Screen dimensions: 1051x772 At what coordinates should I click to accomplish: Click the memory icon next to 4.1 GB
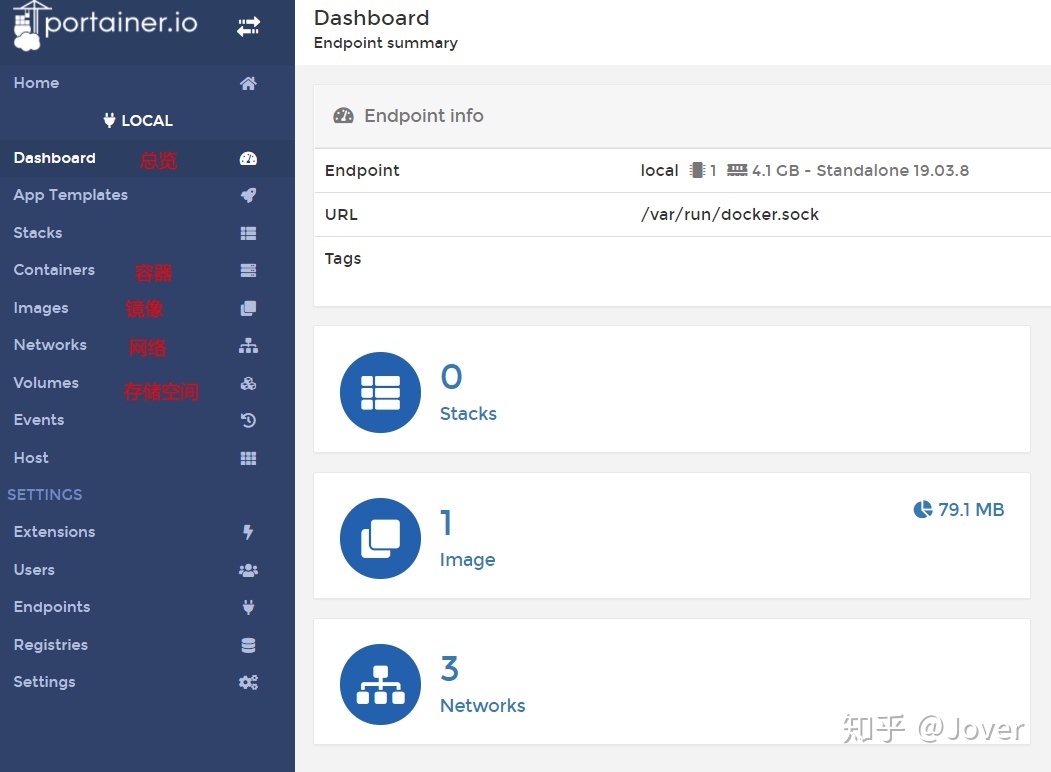(x=737, y=170)
